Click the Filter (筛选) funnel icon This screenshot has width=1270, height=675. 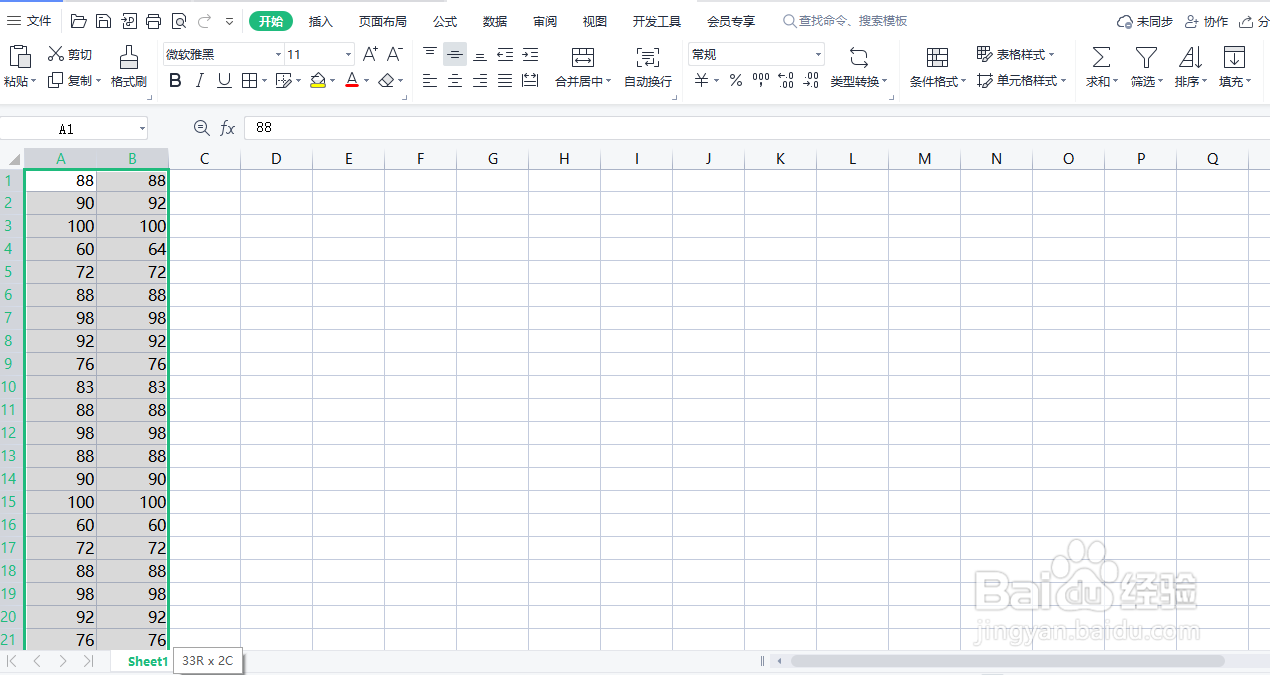coord(1146,57)
